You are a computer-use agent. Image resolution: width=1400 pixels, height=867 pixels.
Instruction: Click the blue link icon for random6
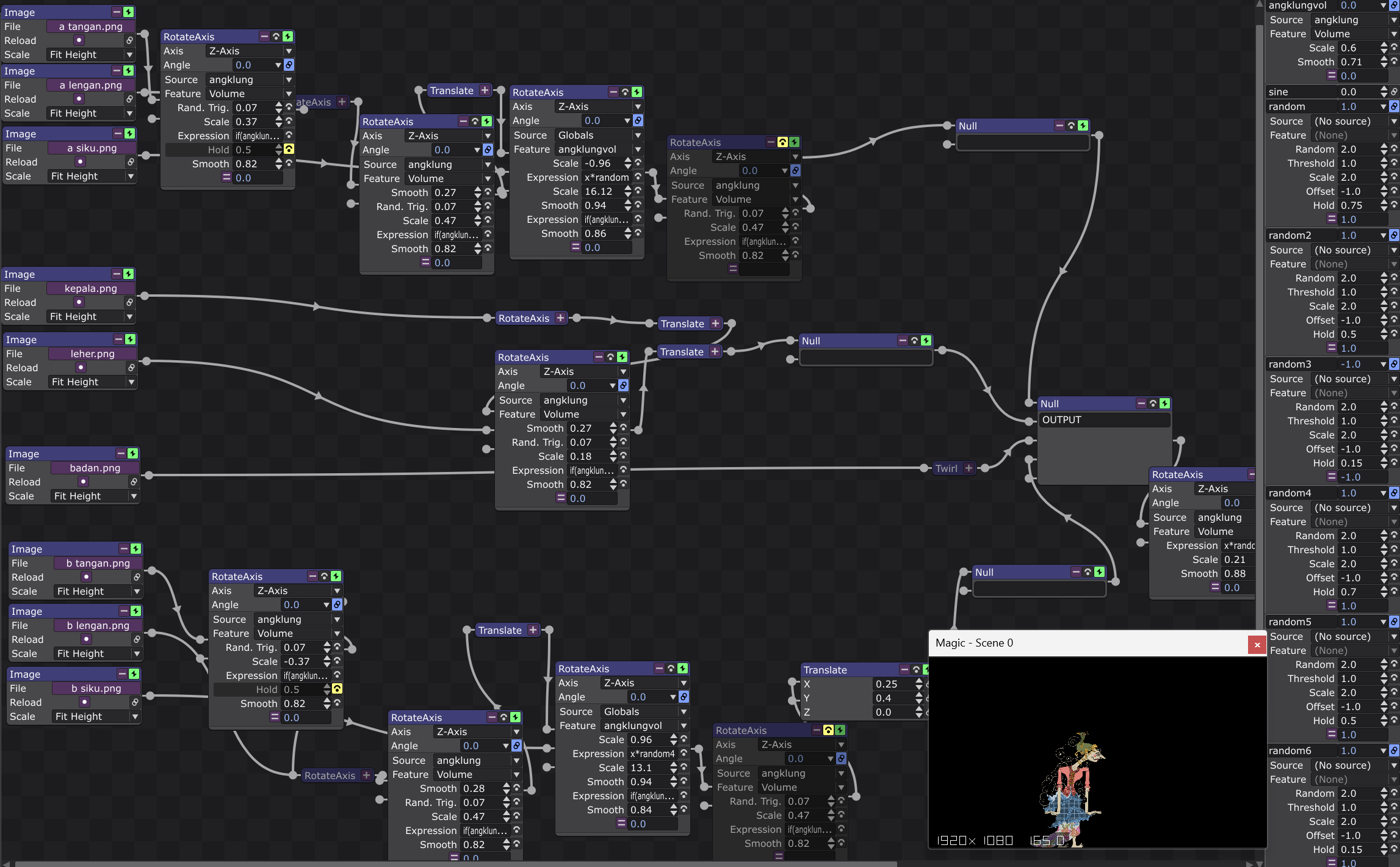click(1394, 751)
